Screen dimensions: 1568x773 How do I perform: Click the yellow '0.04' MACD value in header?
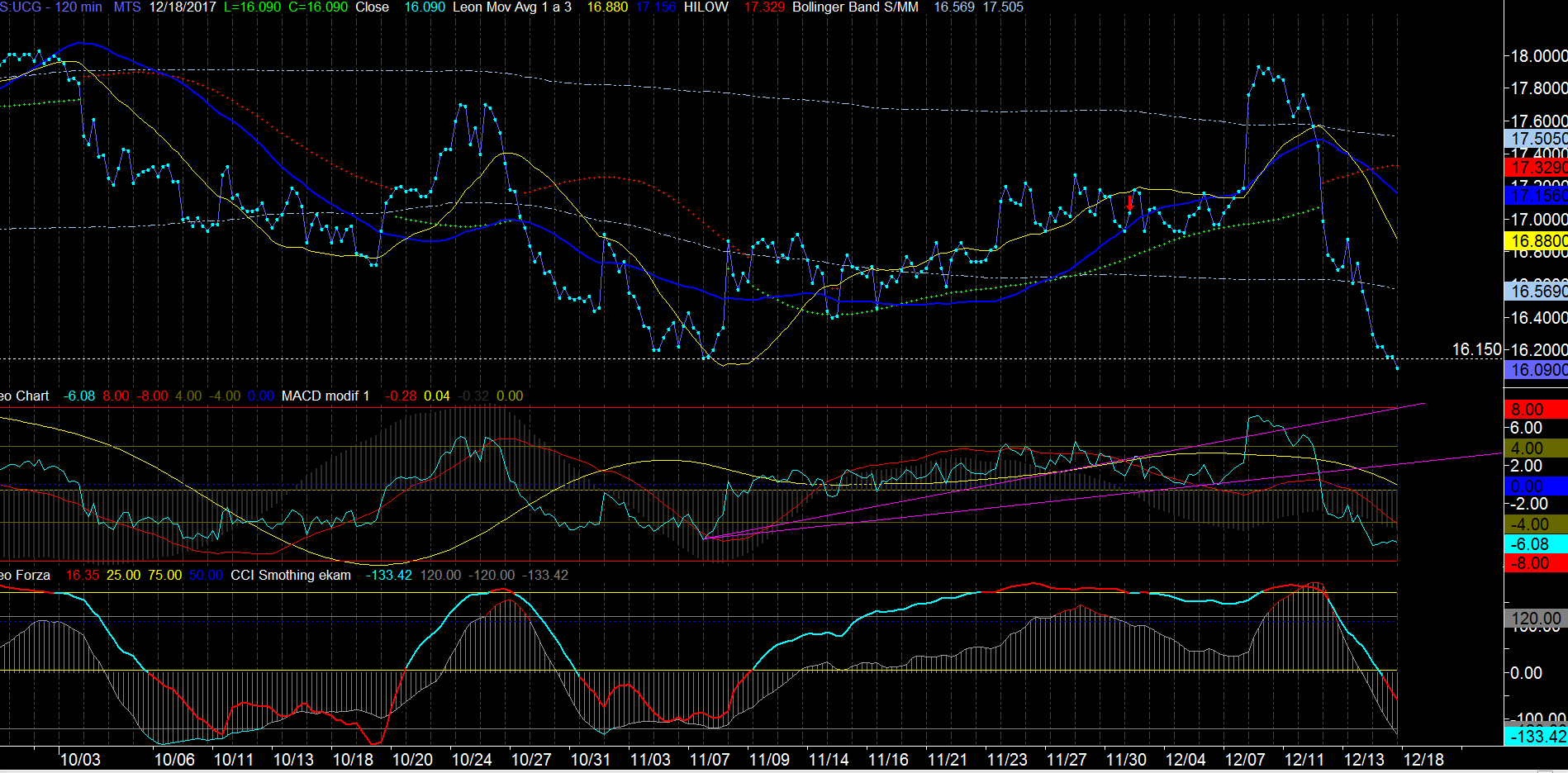[x=437, y=396]
